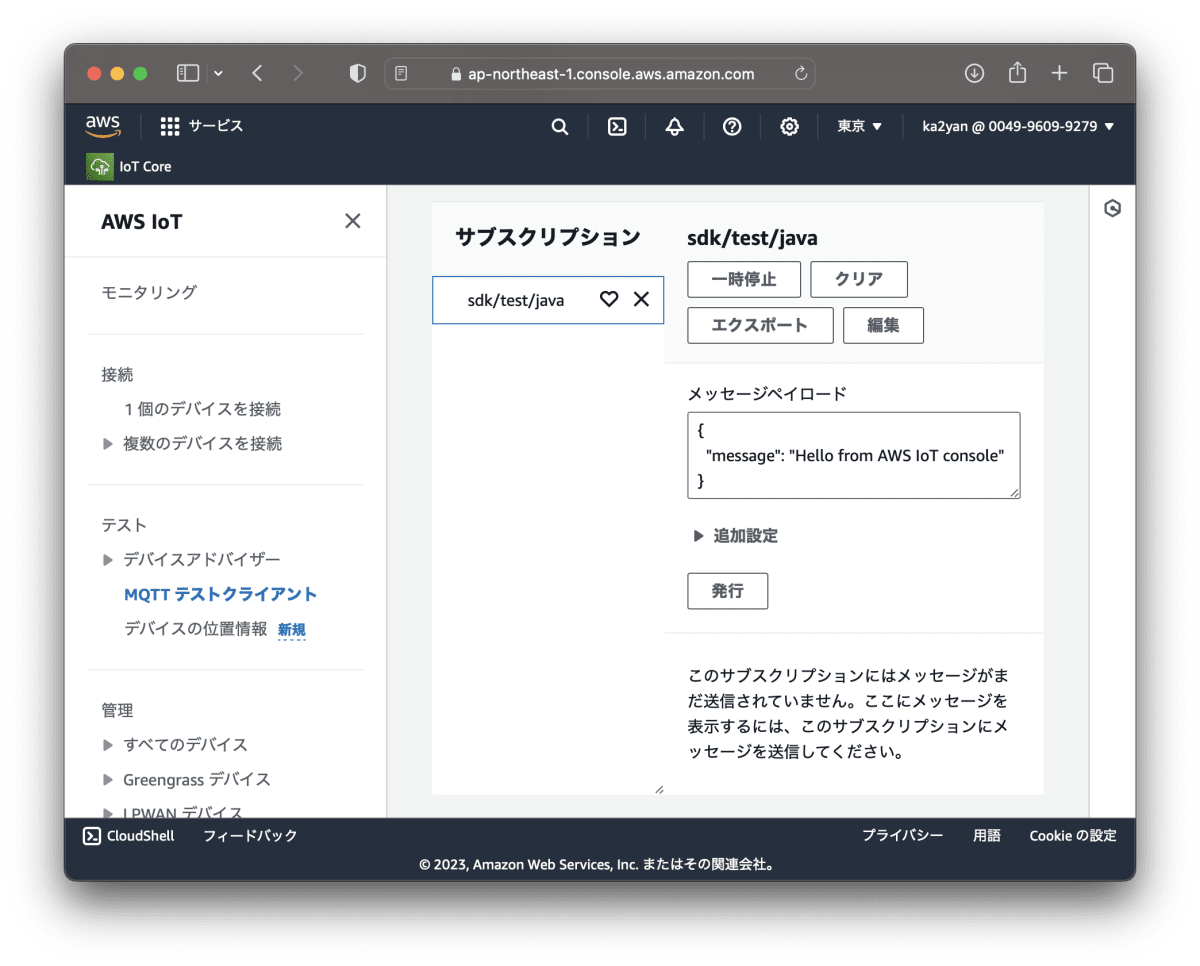Click クリア button

point(859,279)
